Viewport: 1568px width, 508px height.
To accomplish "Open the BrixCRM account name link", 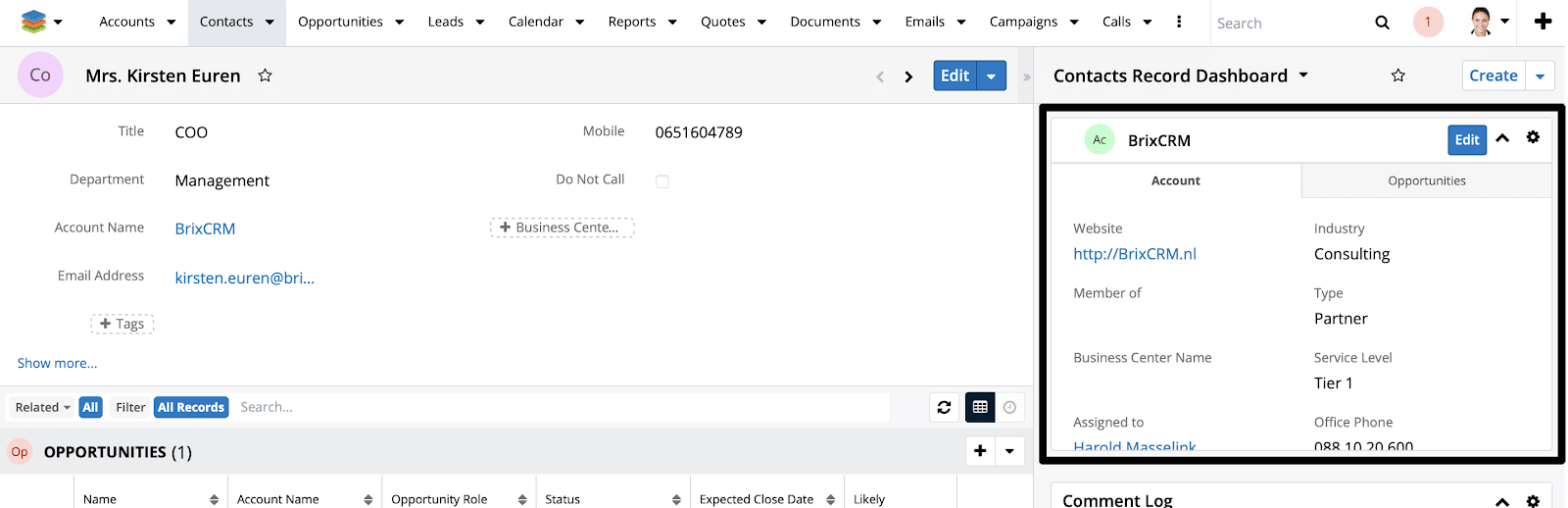I will tap(205, 229).
